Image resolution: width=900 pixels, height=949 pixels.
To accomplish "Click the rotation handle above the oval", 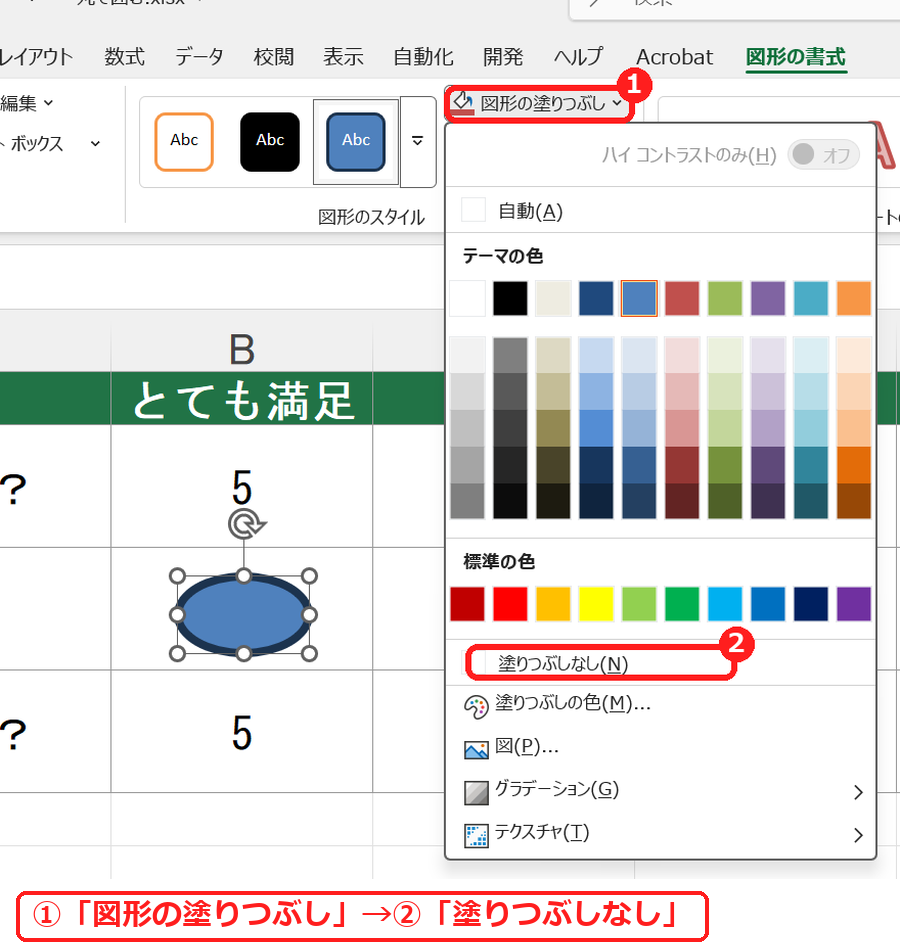I will (x=246, y=524).
